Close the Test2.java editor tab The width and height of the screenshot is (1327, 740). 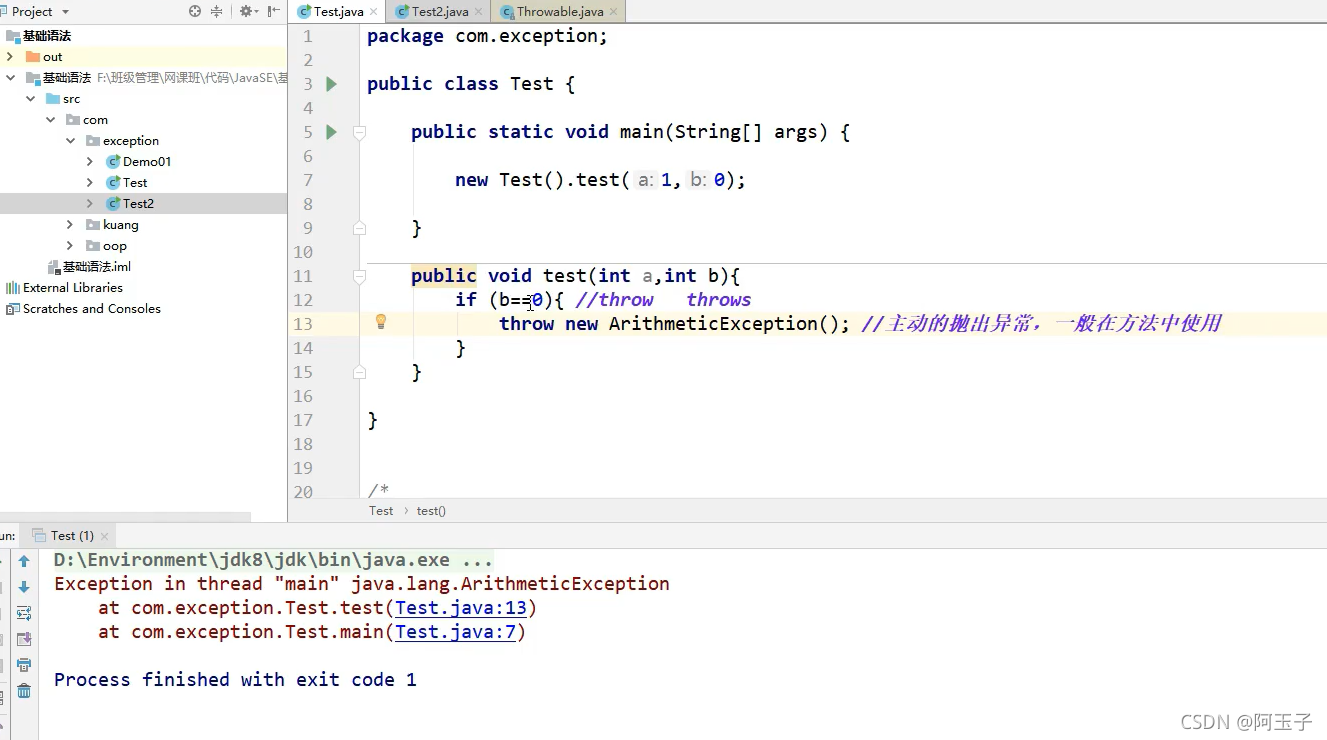point(479,12)
